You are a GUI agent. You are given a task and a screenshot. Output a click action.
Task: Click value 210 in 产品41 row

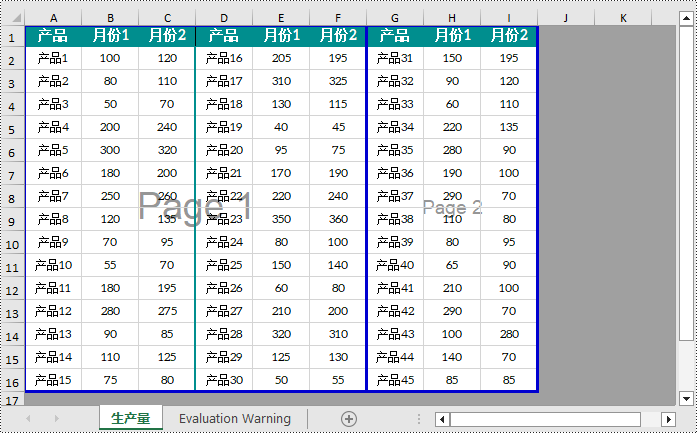pos(452,288)
